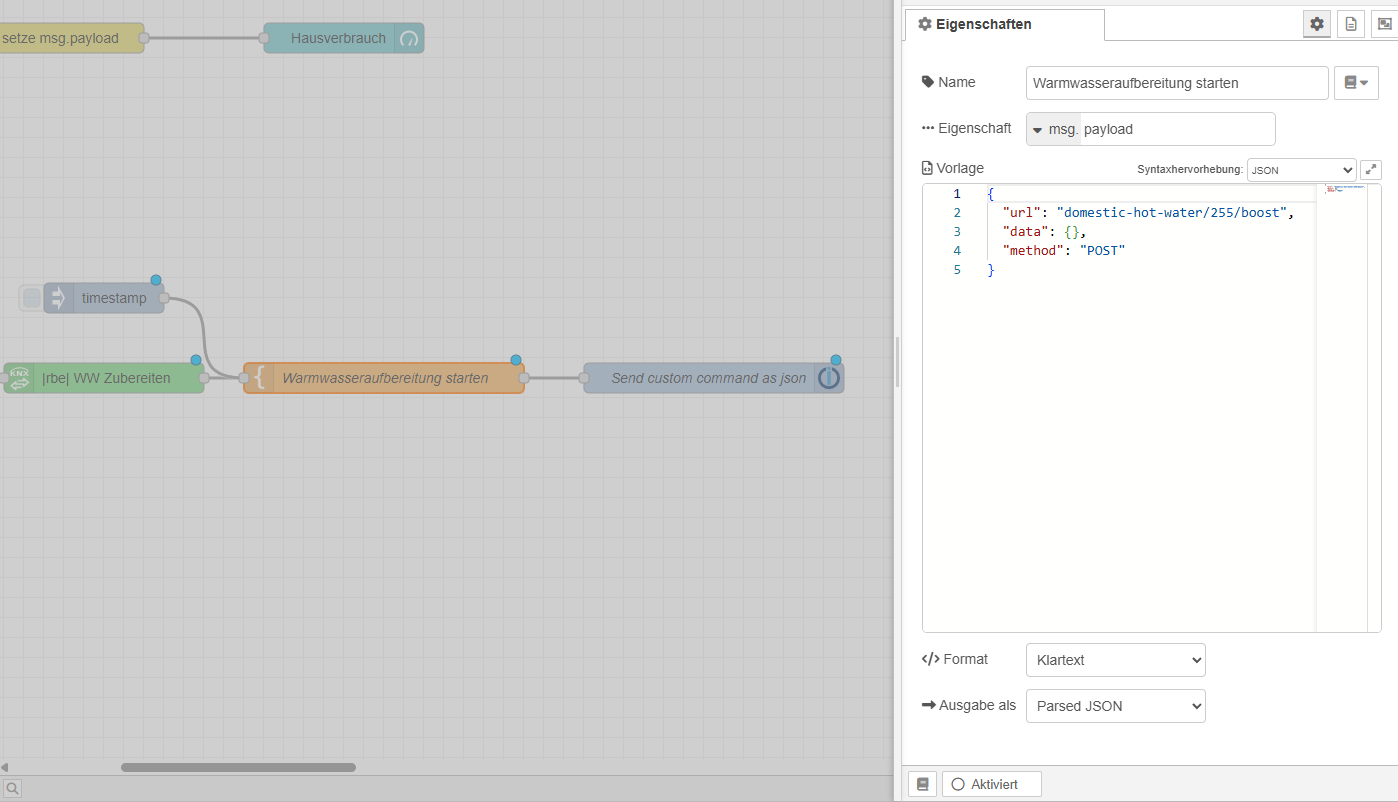The width and height of the screenshot is (1398, 802).
Task: Select the |rbe| WW Zubereiten node
Action: (x=104, y=378)
